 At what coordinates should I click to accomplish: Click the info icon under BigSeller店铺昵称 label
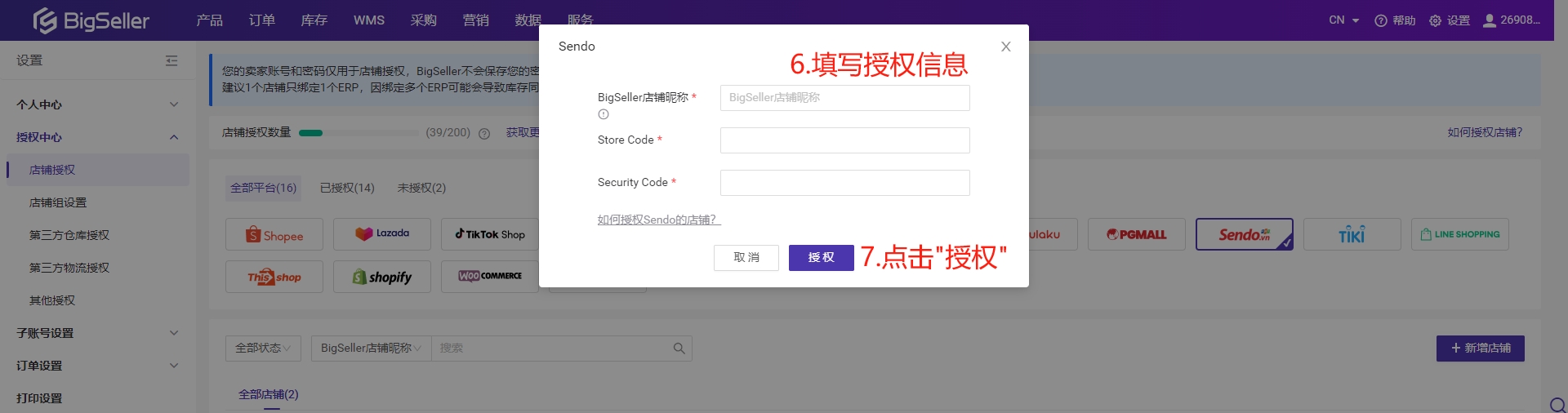[x=604, y=114]
